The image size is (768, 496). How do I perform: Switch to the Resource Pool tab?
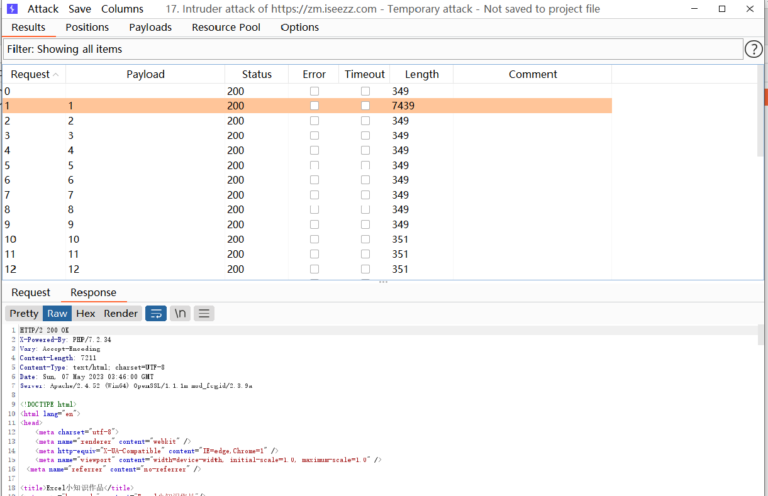pos(226,27)
